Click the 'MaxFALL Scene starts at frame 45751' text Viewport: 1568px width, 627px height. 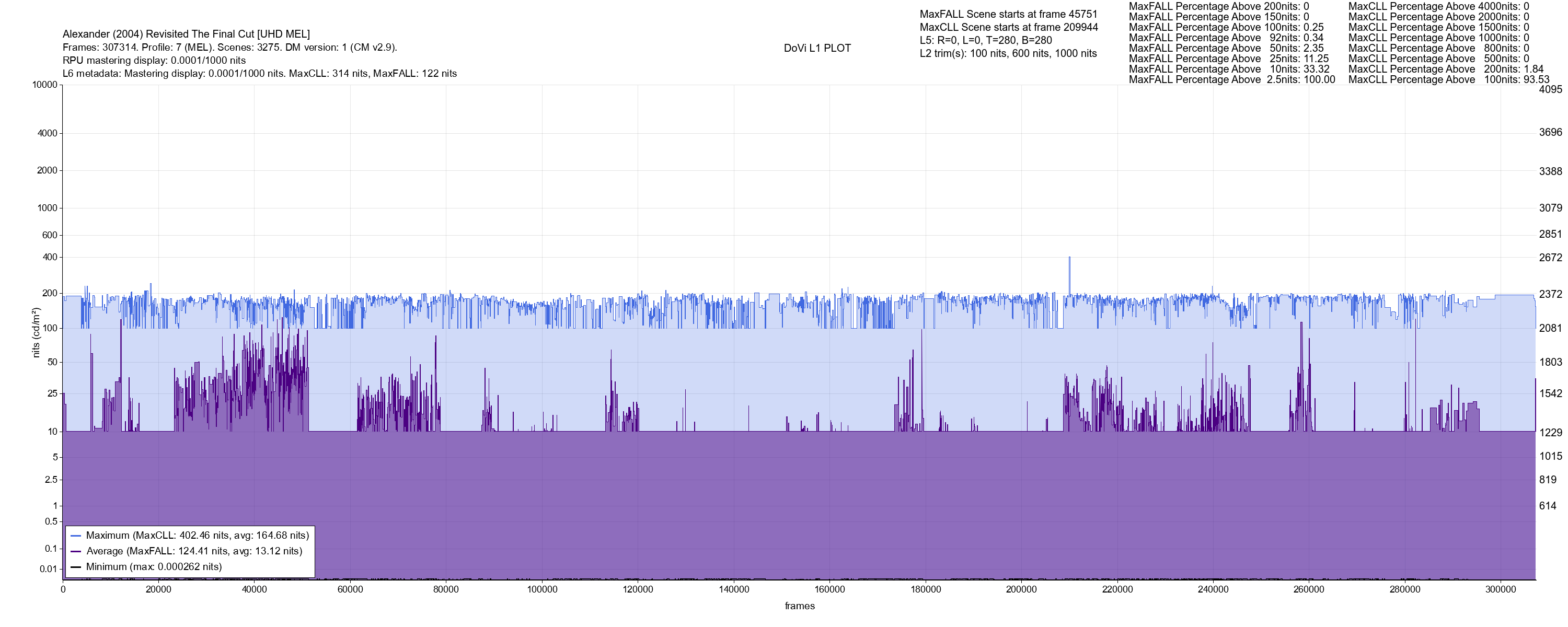point(1008,14)
